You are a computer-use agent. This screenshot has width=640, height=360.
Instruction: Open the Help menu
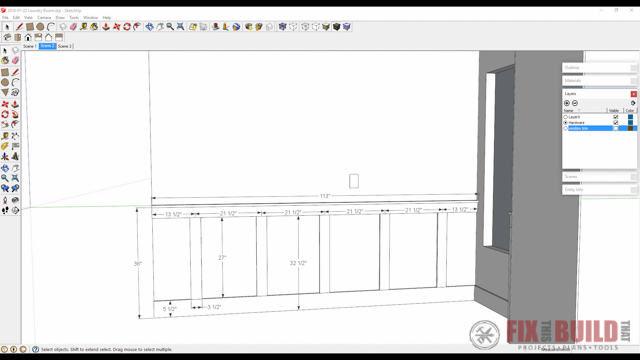tap(107, 18)
